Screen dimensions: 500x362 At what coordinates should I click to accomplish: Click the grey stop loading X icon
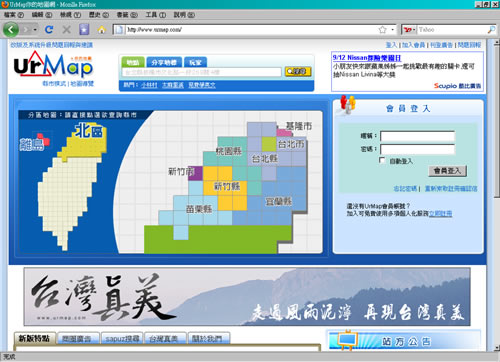coord(66,30)
